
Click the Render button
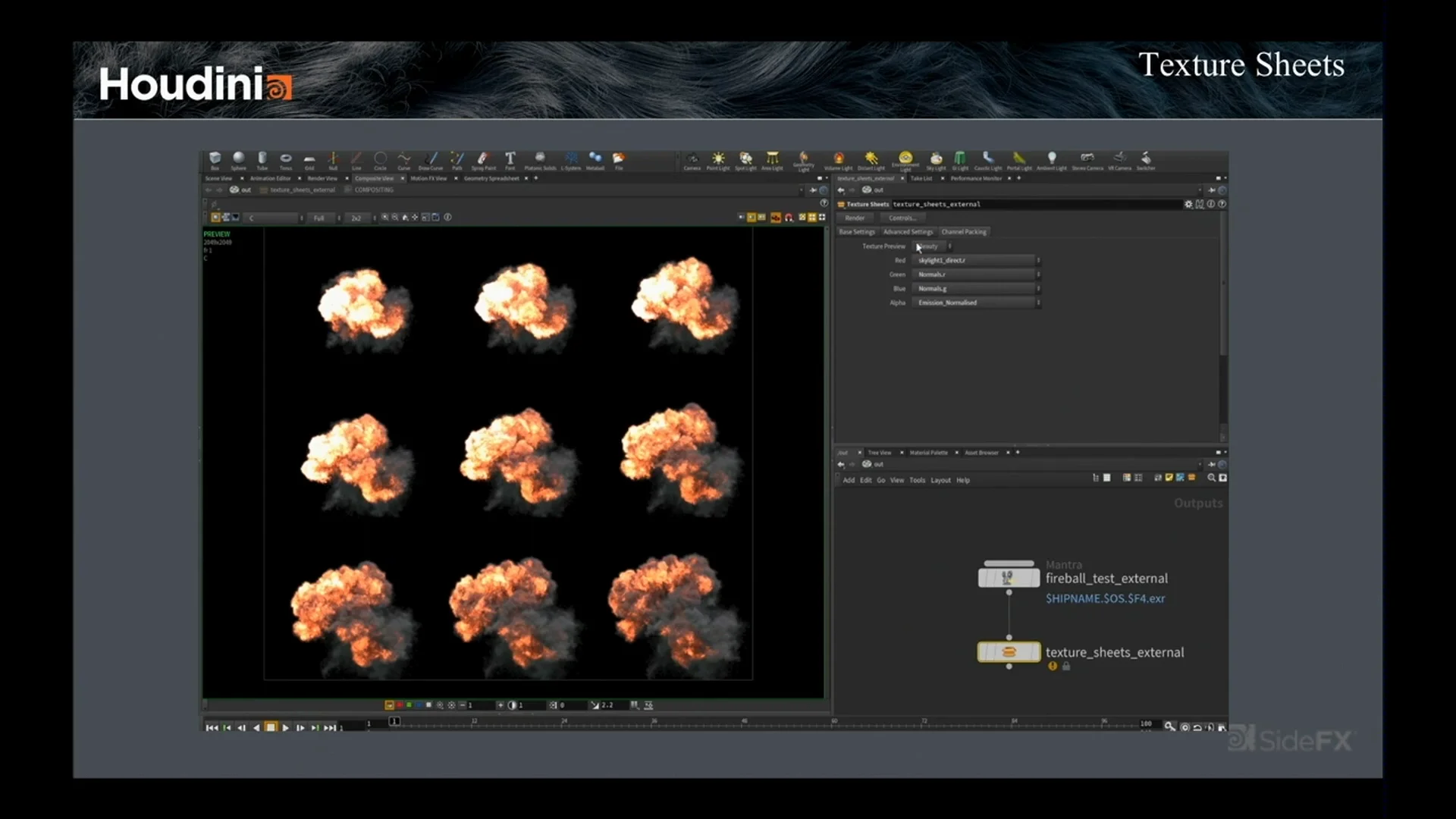855,218
